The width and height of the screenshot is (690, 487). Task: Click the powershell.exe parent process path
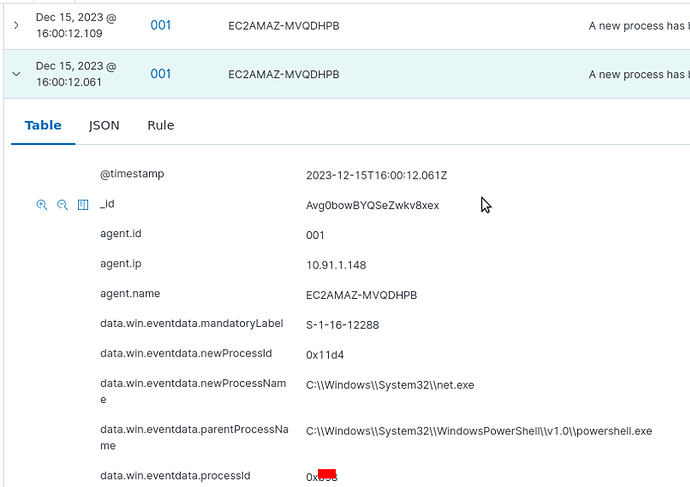coord(478,431)
